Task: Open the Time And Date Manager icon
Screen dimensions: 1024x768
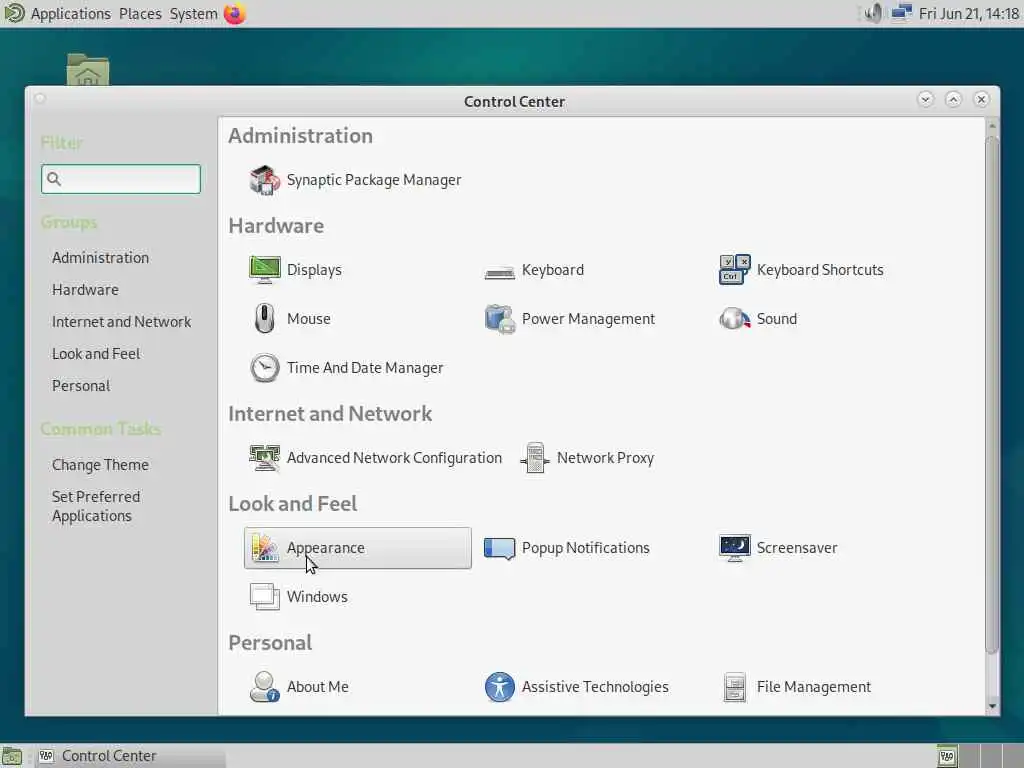Action: 264,368
